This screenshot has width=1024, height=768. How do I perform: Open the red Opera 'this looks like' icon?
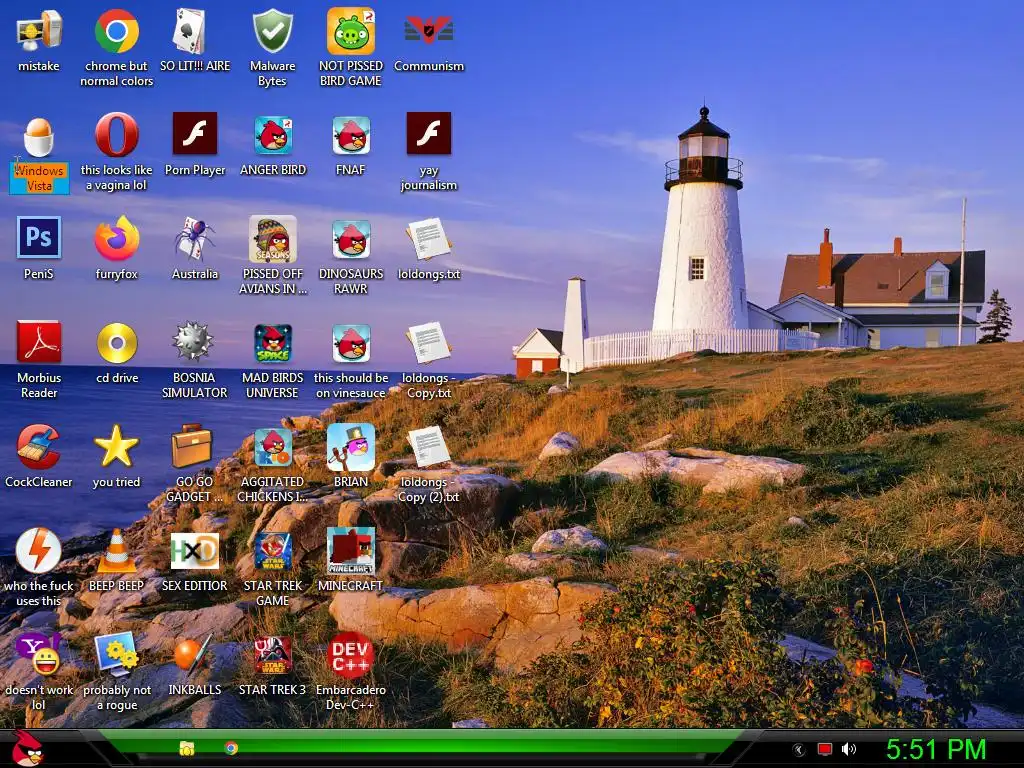coord(116,135)
